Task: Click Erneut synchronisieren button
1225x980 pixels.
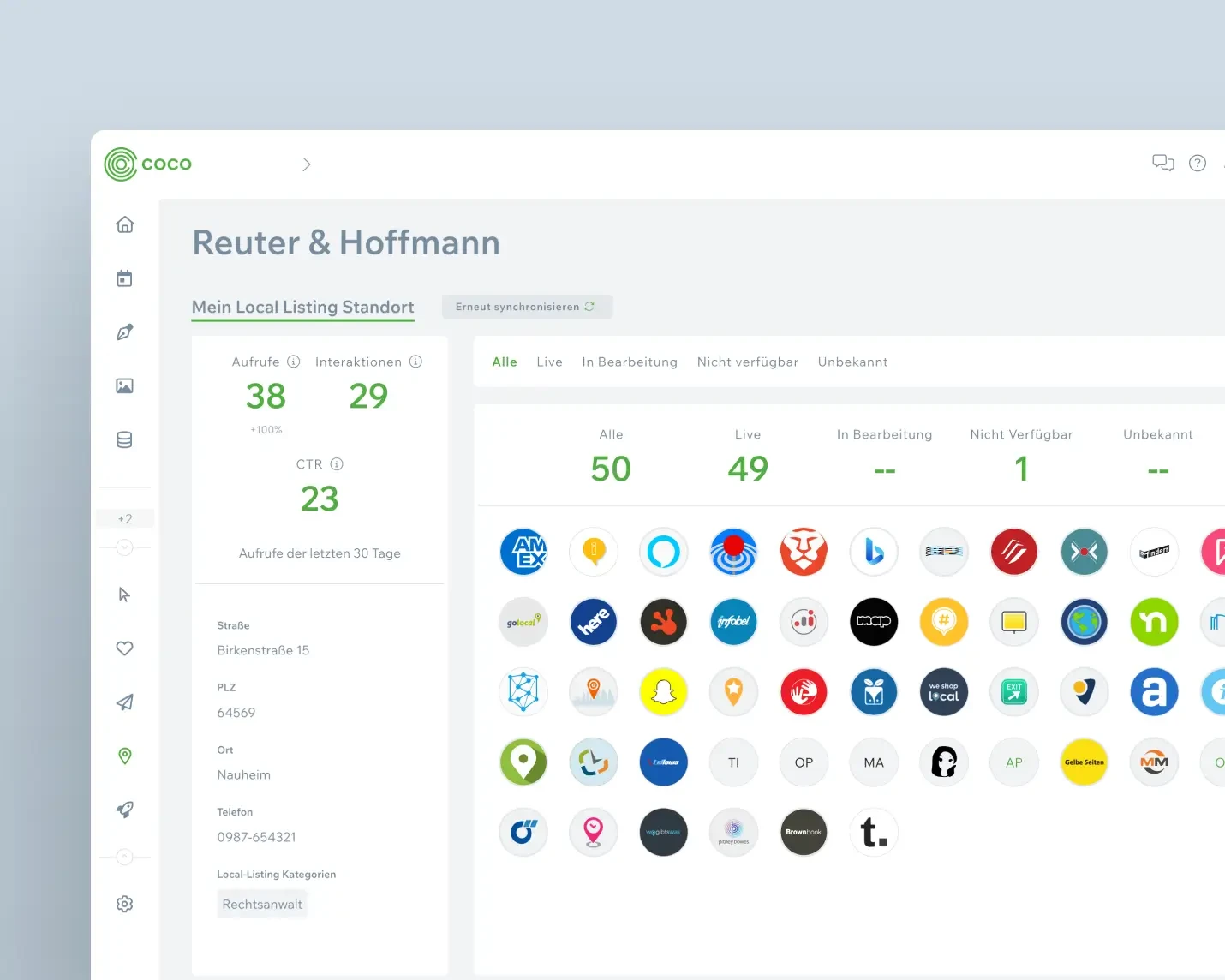Action: (527, 307)
